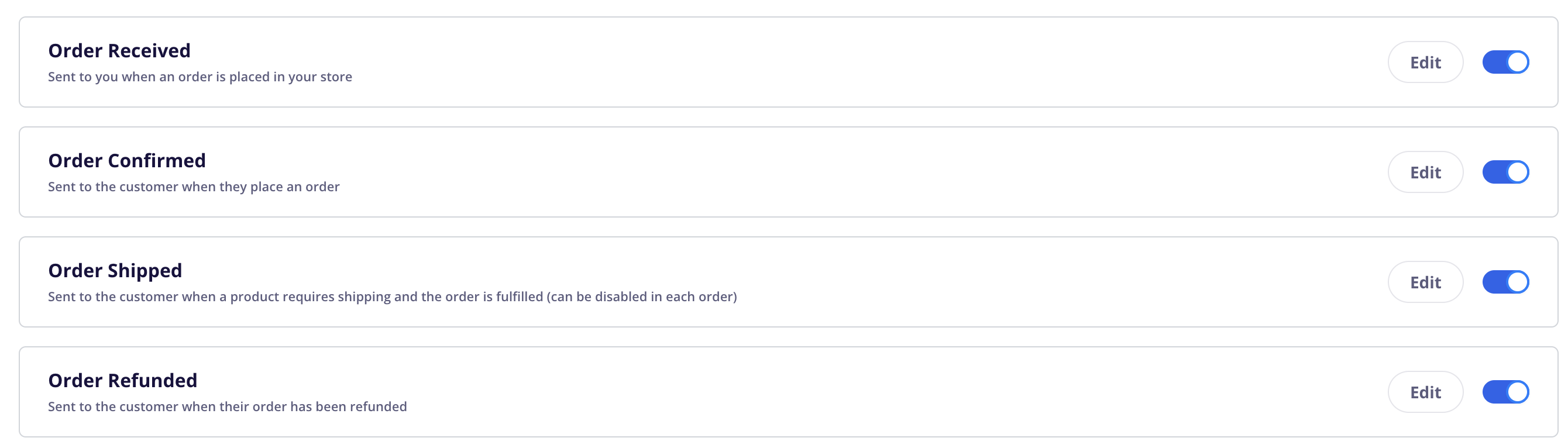1568x448 pixels.
Task: Click blank middle of Order Refunded card
Action: tap(852, 392)
